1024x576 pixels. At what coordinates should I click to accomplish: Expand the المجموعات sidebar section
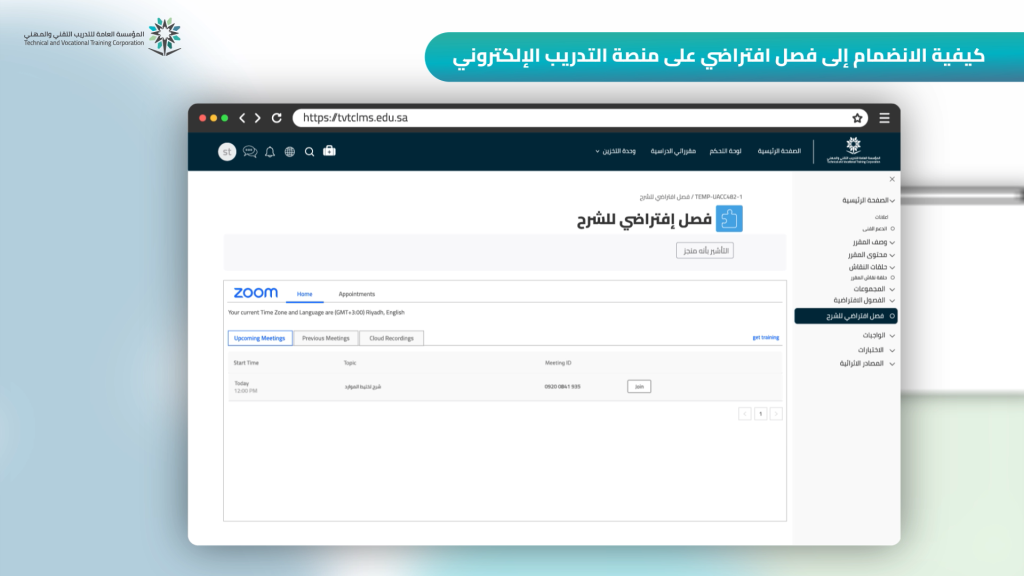874,289
